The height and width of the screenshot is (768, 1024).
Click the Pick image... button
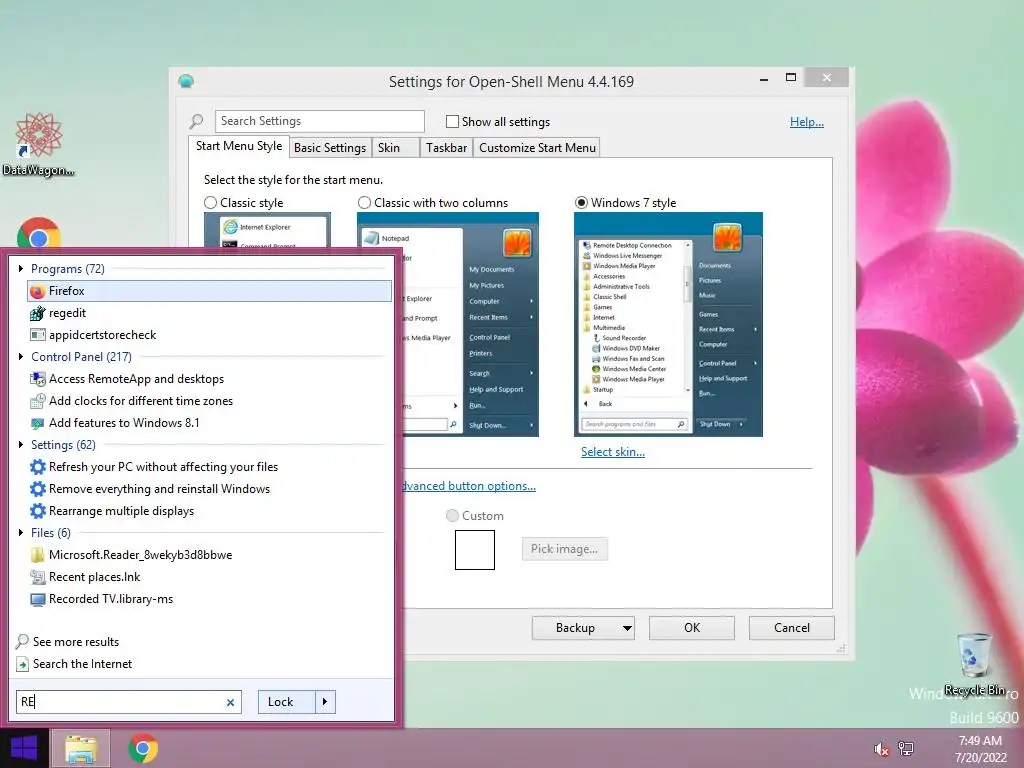(564, 549)
